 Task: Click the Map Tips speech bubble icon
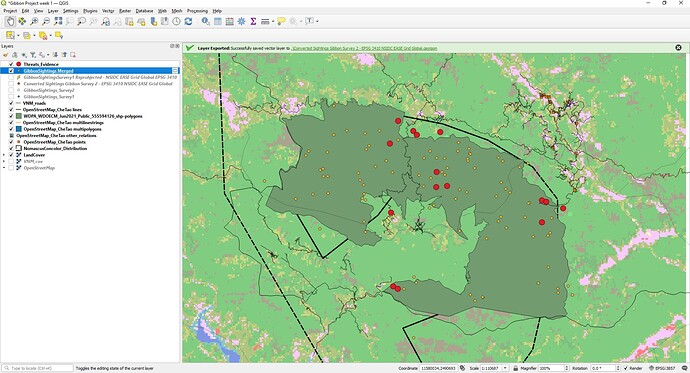[x=281, y=21]
